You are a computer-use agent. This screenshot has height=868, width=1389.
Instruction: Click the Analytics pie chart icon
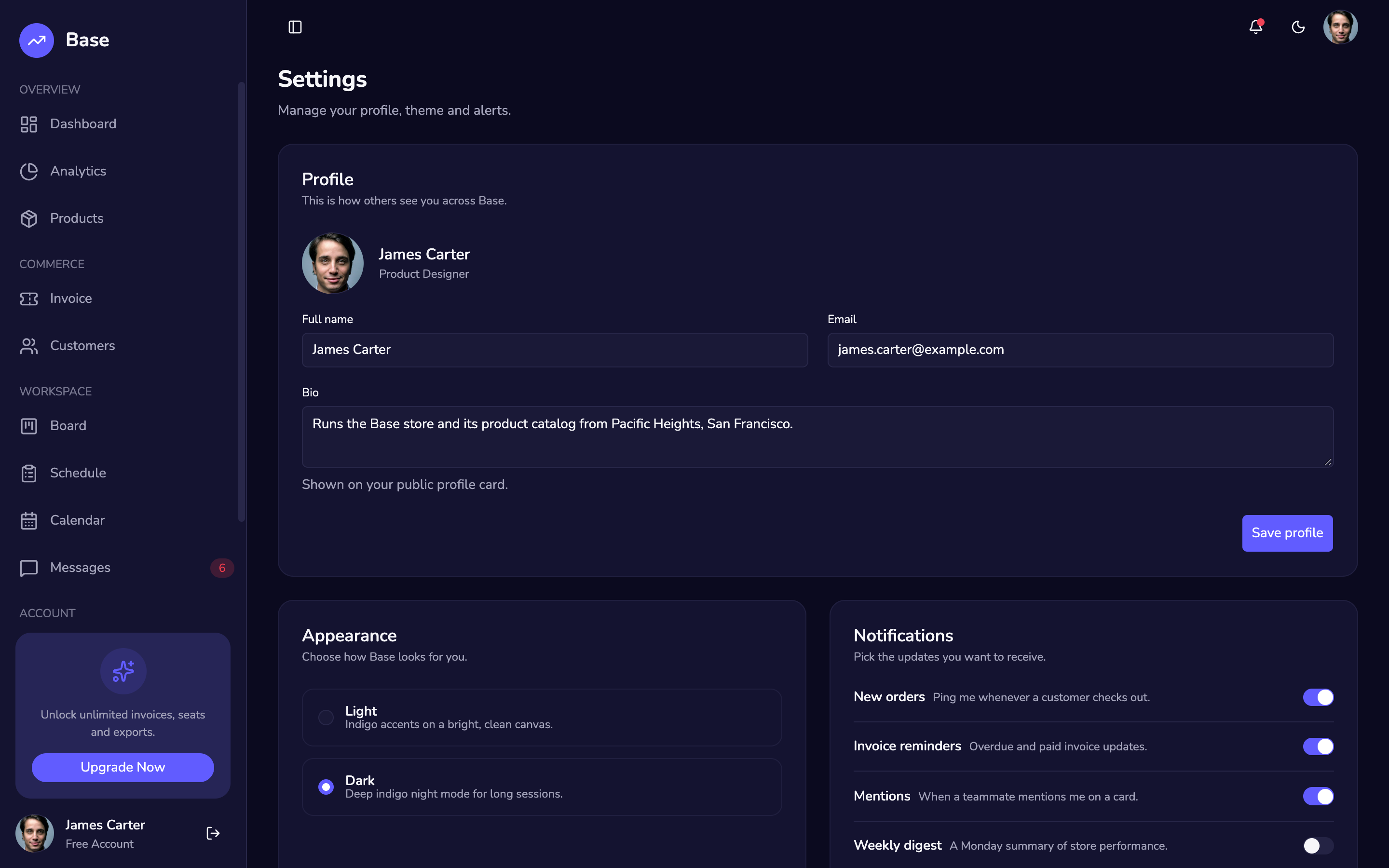pos(29,171)
